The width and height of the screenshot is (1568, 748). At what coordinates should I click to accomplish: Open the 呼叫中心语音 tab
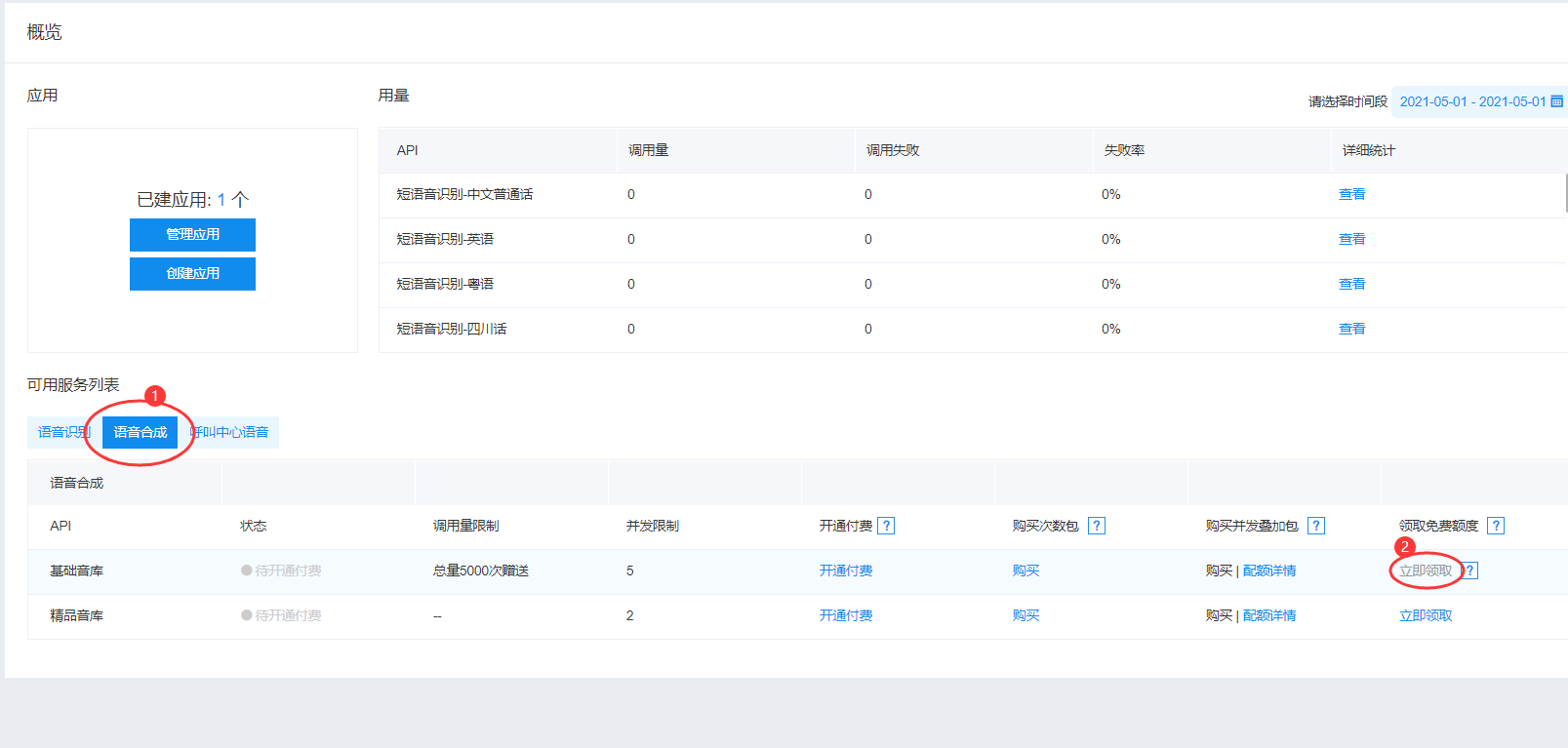[232, 432]
